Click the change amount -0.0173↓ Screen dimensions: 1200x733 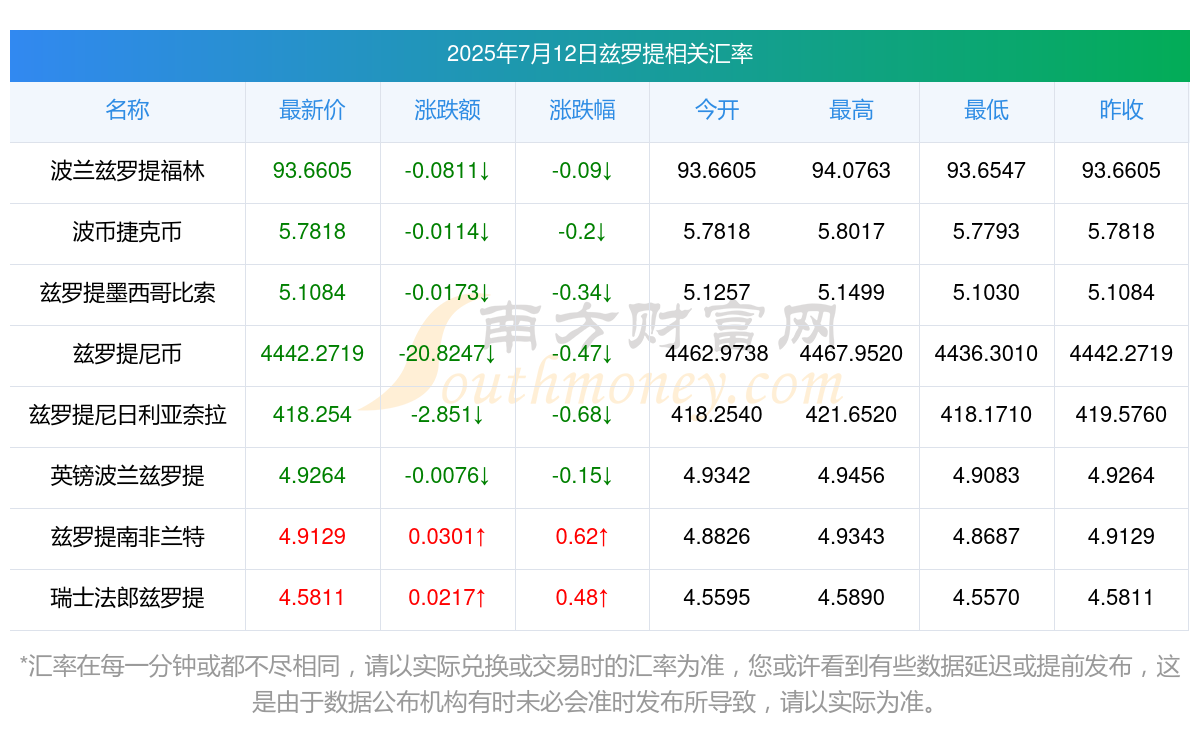point(447,293)
